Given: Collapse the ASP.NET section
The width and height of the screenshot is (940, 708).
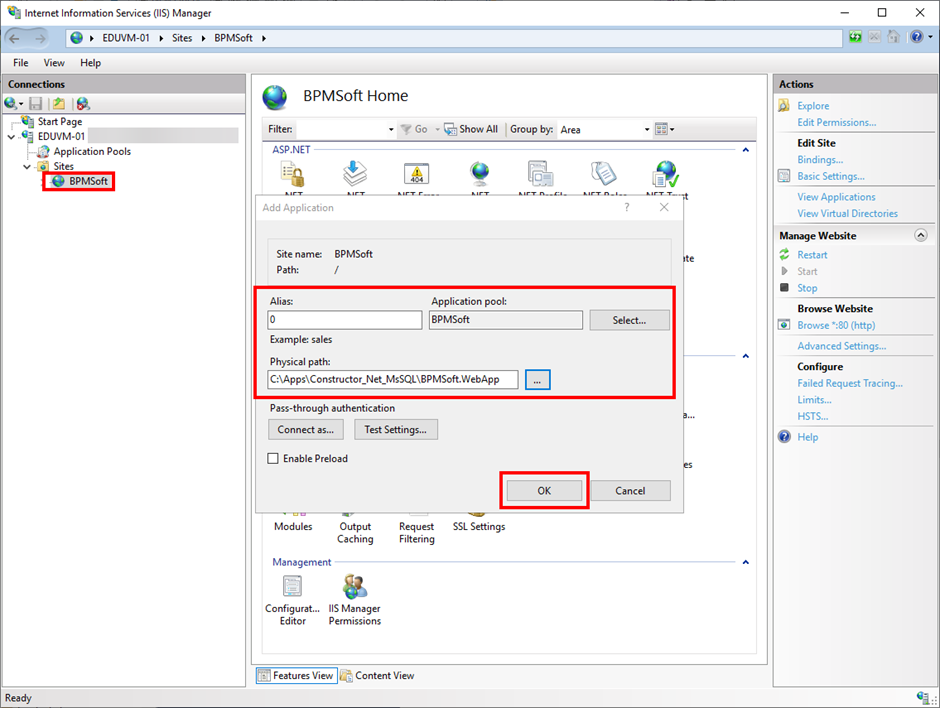Looking at the screenshot, I should pyautogui.click(x=745, y=150).
